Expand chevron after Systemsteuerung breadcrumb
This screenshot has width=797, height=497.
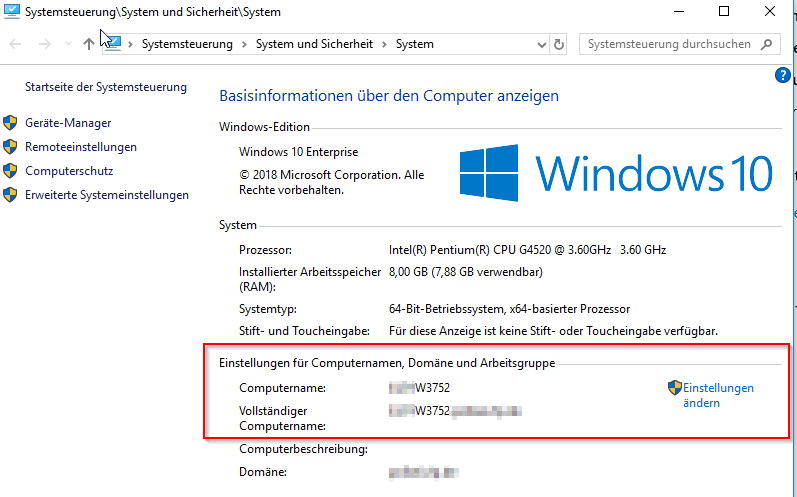243,44
